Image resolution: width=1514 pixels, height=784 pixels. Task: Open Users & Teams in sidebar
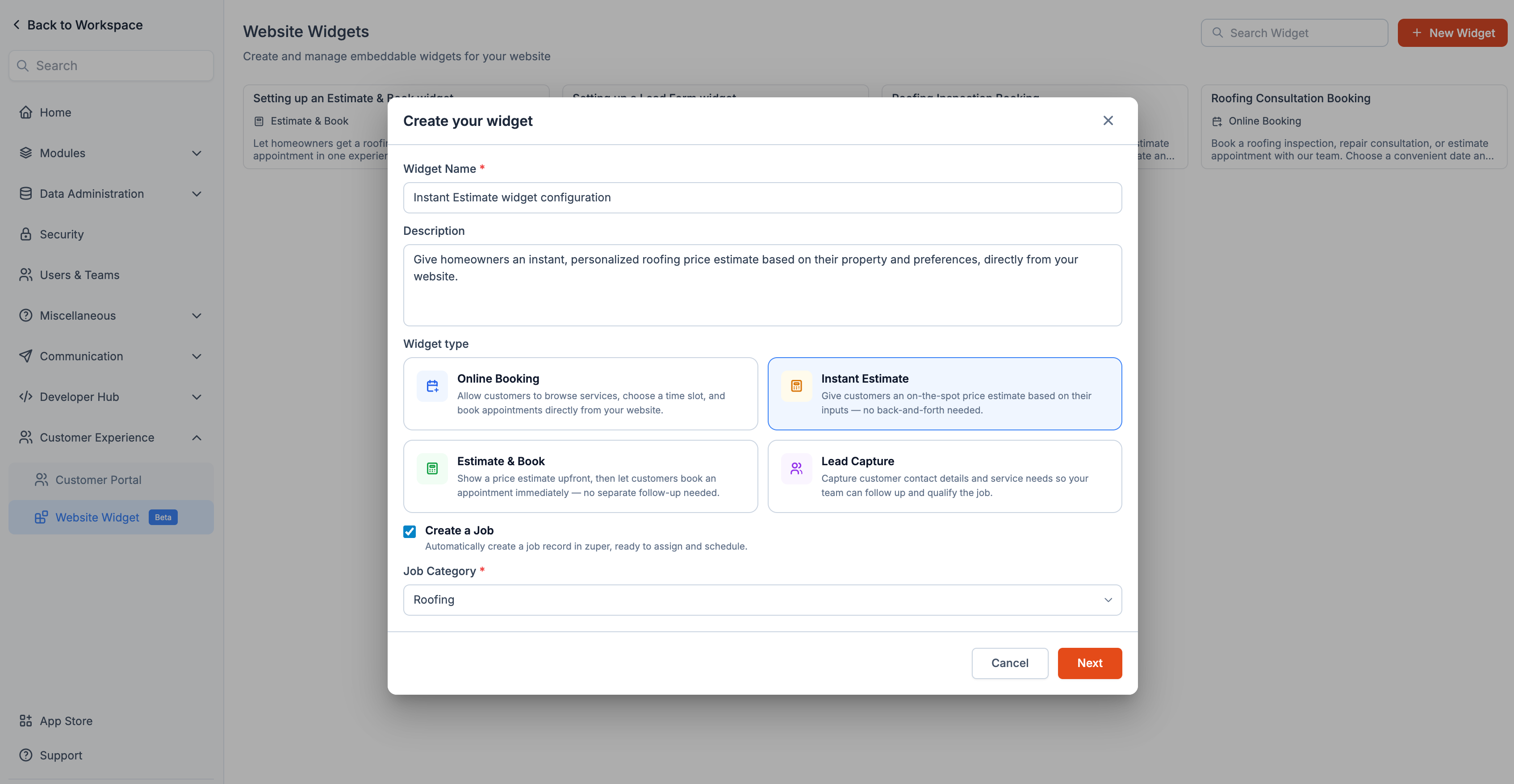click(111, 275)
